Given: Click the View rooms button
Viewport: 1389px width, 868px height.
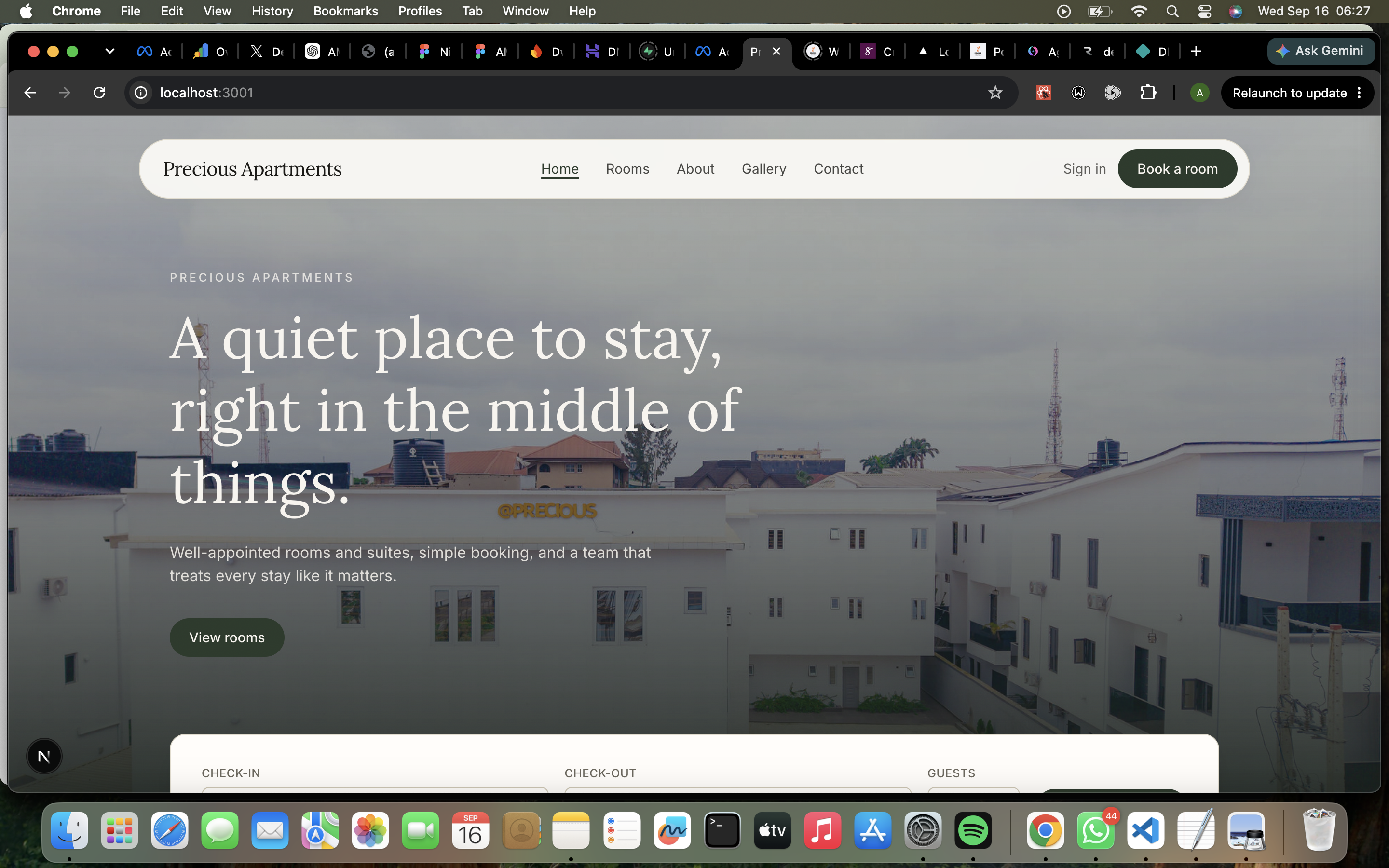Looking at the screenshot, I should click(227, 637).
